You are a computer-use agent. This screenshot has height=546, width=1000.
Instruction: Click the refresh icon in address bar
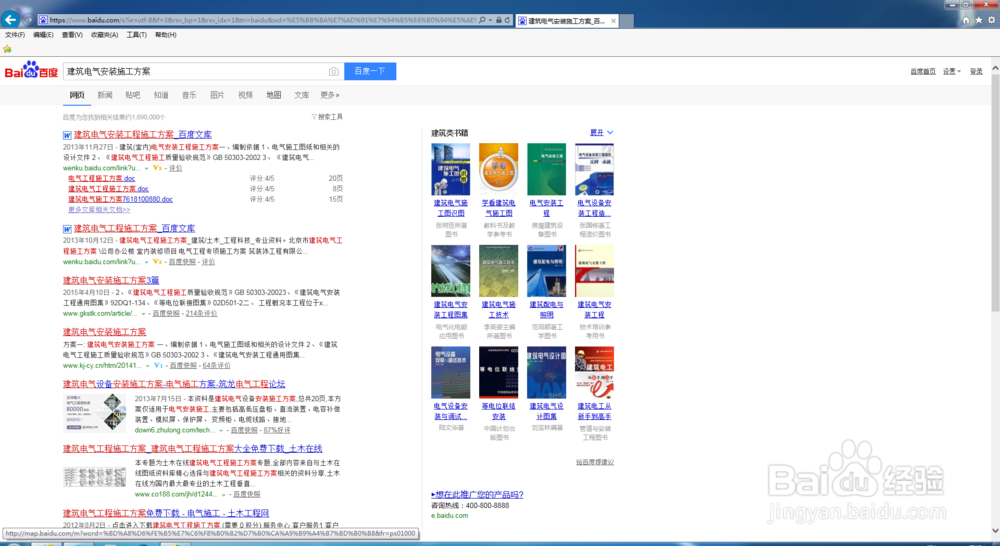click(x=508, y=20)
